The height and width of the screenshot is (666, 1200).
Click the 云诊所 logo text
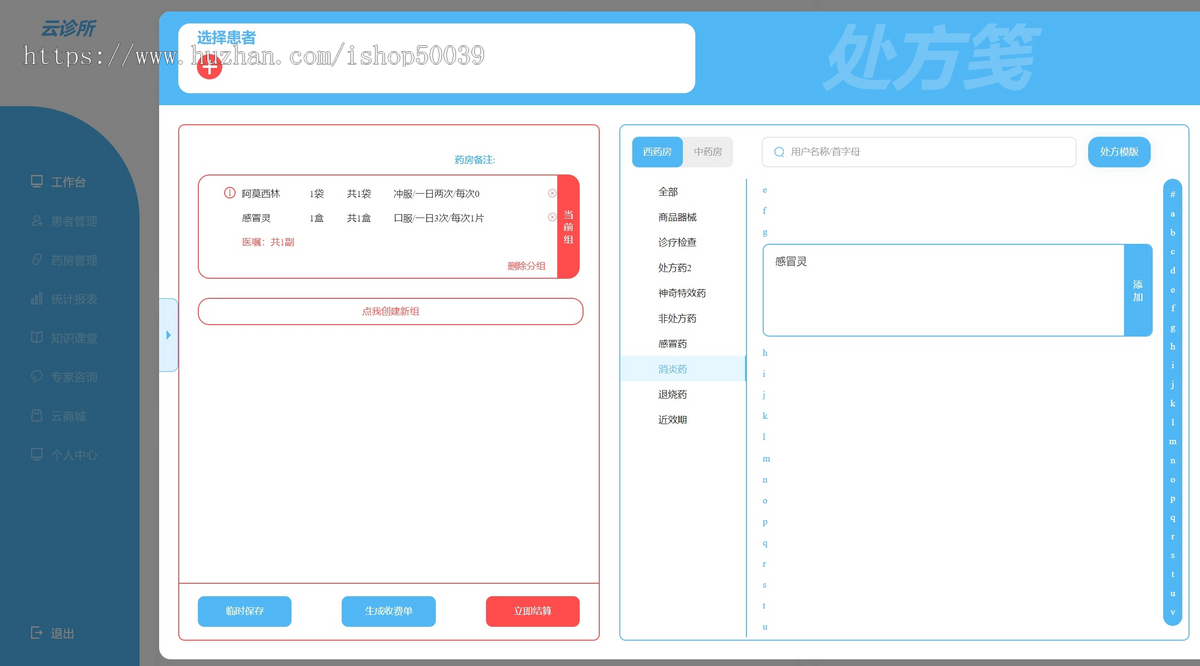point(67,28)
